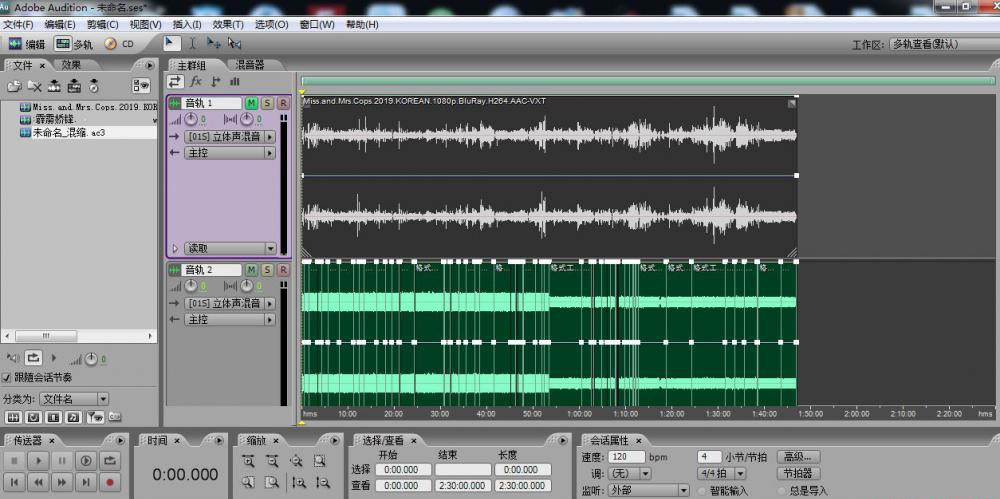Open automation mode 读取 dropdown on 音轨 1
Viewport: 1000px width, 499px height.
(x=230, y=248)
